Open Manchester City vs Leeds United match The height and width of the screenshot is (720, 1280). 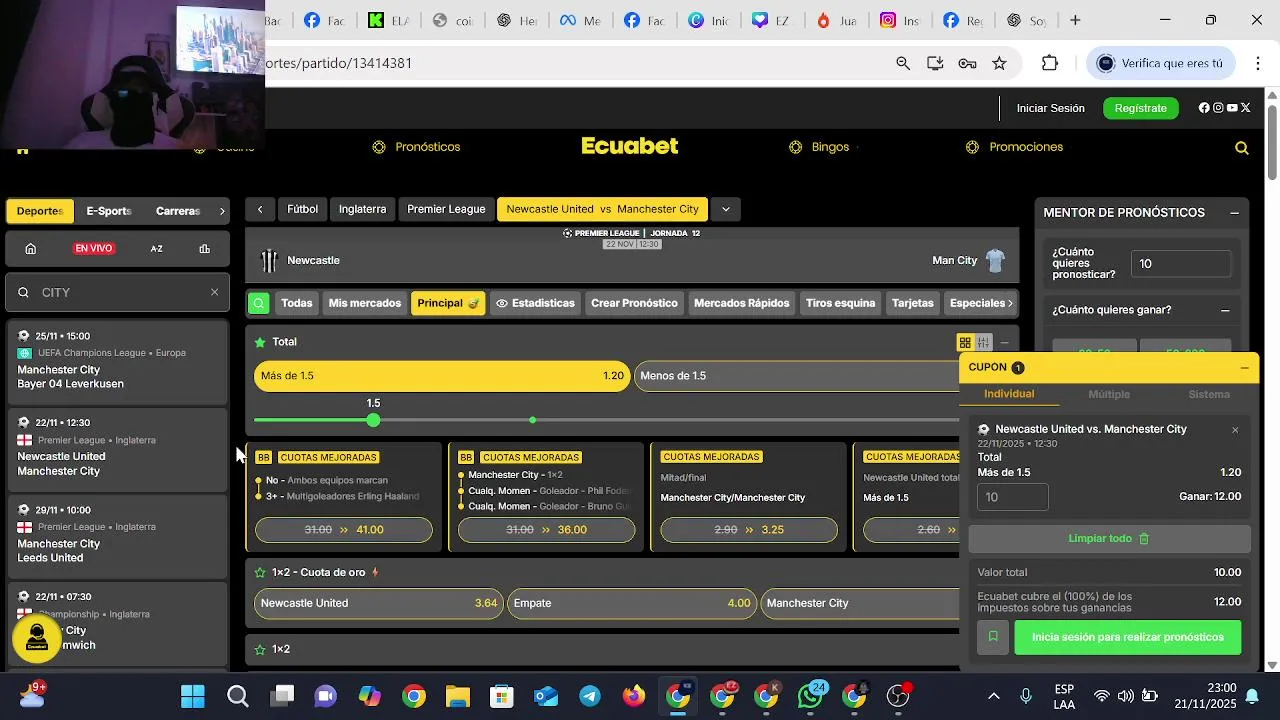point(117,535)
